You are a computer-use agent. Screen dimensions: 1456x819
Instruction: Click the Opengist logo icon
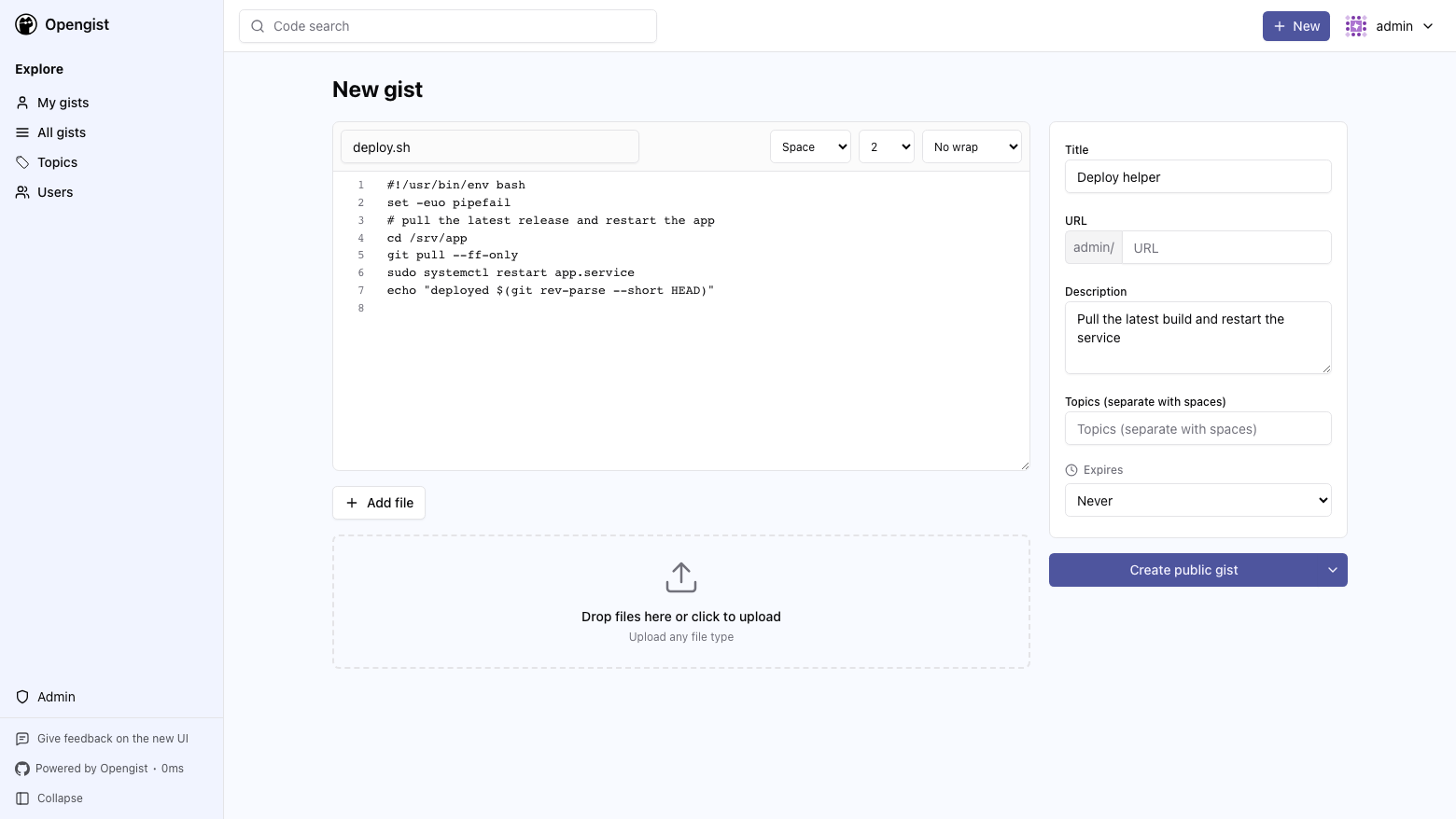[26, 25]
